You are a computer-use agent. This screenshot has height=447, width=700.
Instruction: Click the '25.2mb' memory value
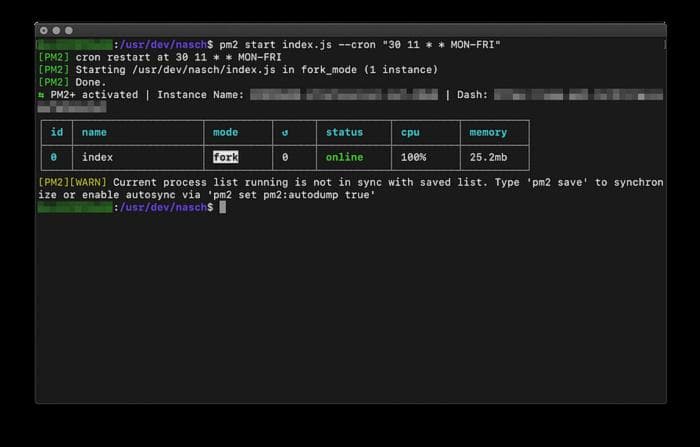[x=488, y=157]
